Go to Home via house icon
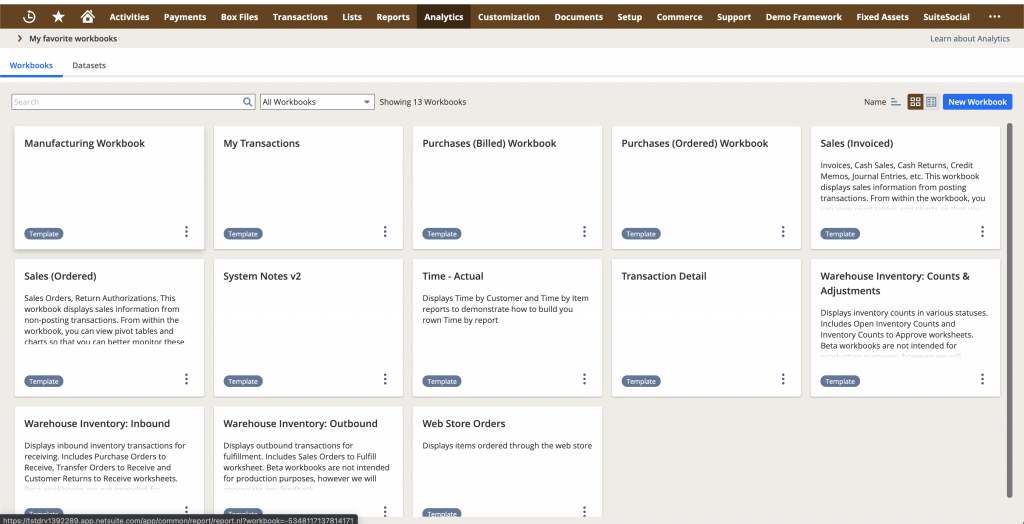Screen dimensions: 1024x524 (x=87, y=17)
